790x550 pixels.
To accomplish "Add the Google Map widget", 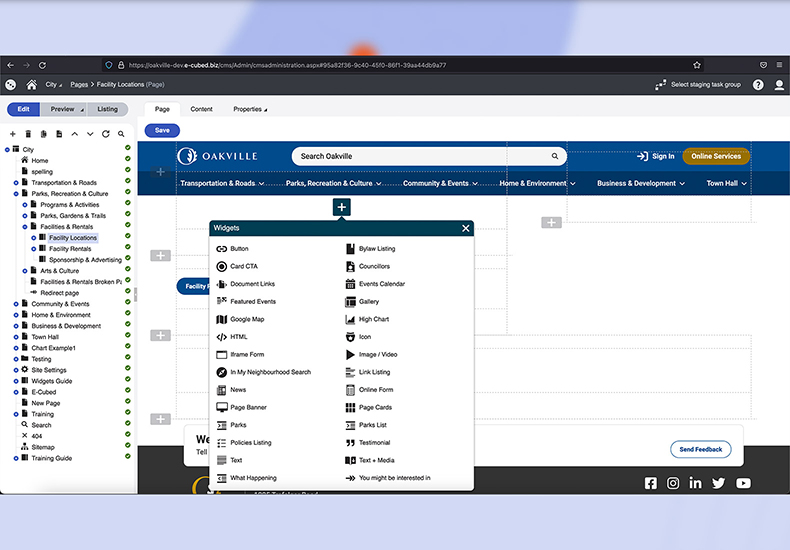I will [247, 319].
